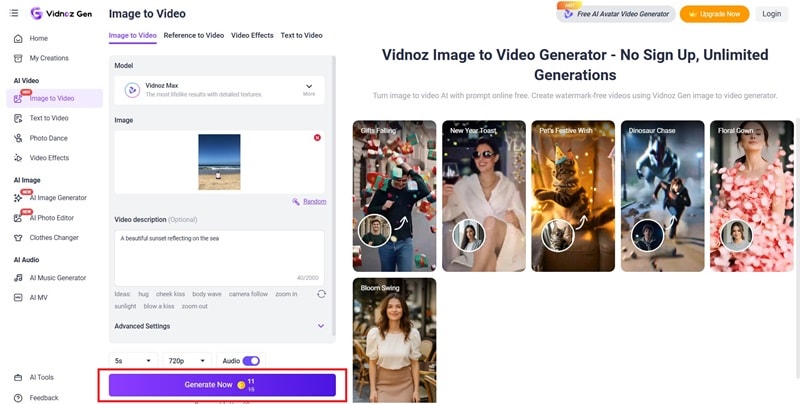Open Feedback in sidebar
This screenshot has width=800, height=404.
[x=43, y=397]
